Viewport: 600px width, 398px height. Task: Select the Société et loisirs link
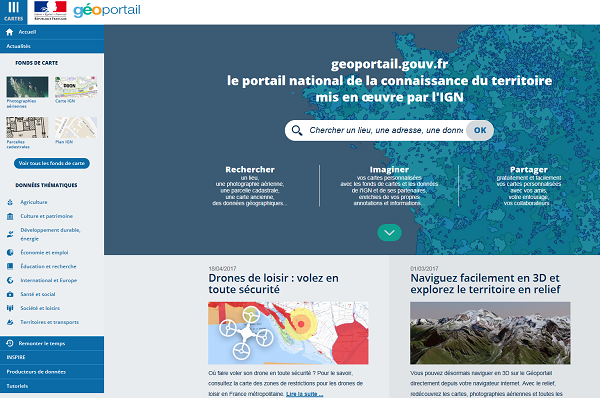tap(40, 308)
